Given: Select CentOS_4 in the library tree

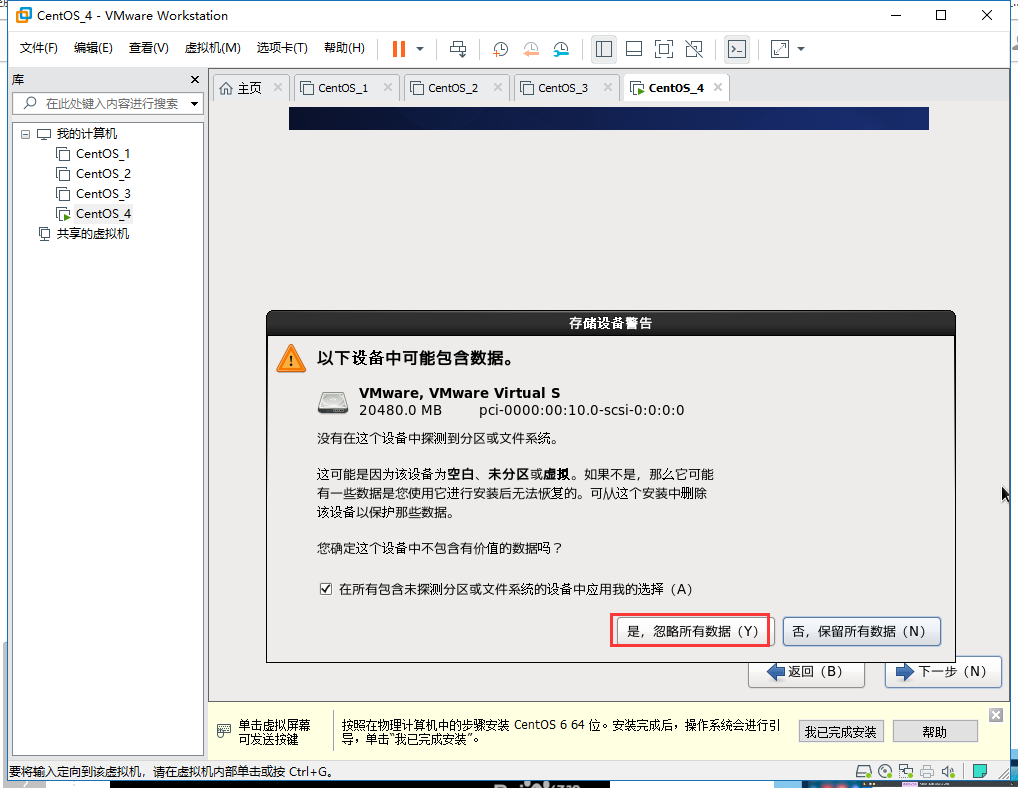Looking at the screenshot, I should coord(103,214).
